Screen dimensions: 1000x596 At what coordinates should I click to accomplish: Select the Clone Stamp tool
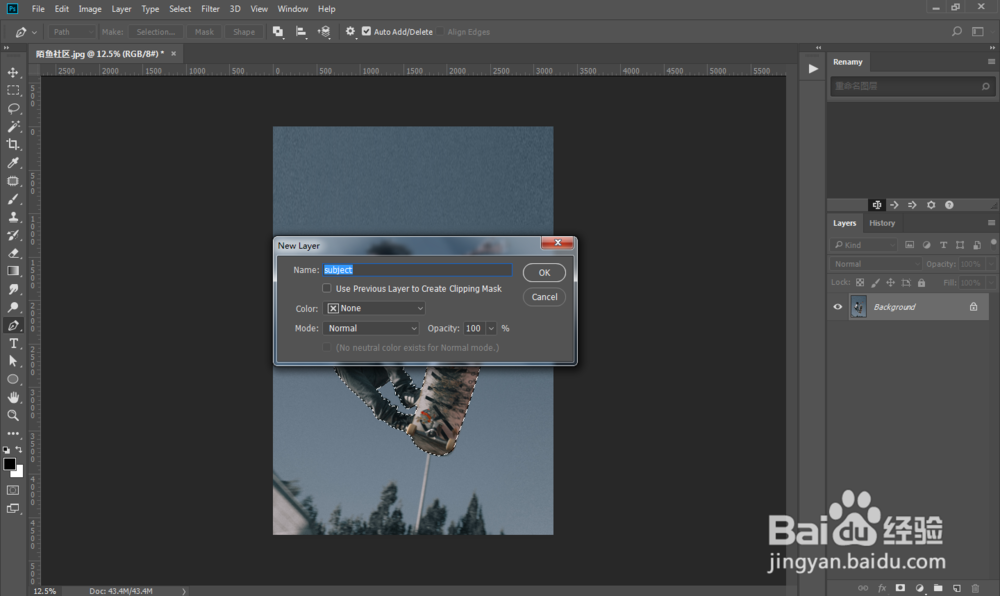13,217
